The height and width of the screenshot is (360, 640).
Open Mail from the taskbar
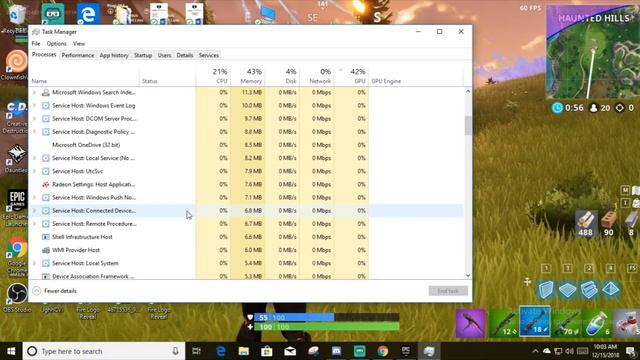point(290,351)
